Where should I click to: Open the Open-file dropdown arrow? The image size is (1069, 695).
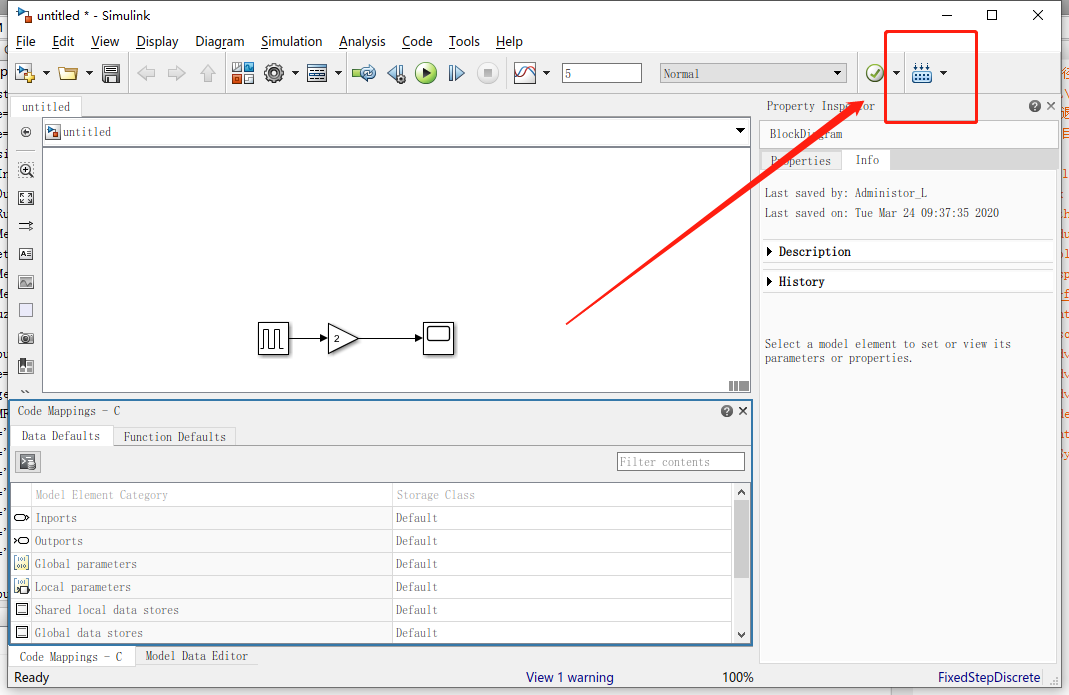point(89,73)
